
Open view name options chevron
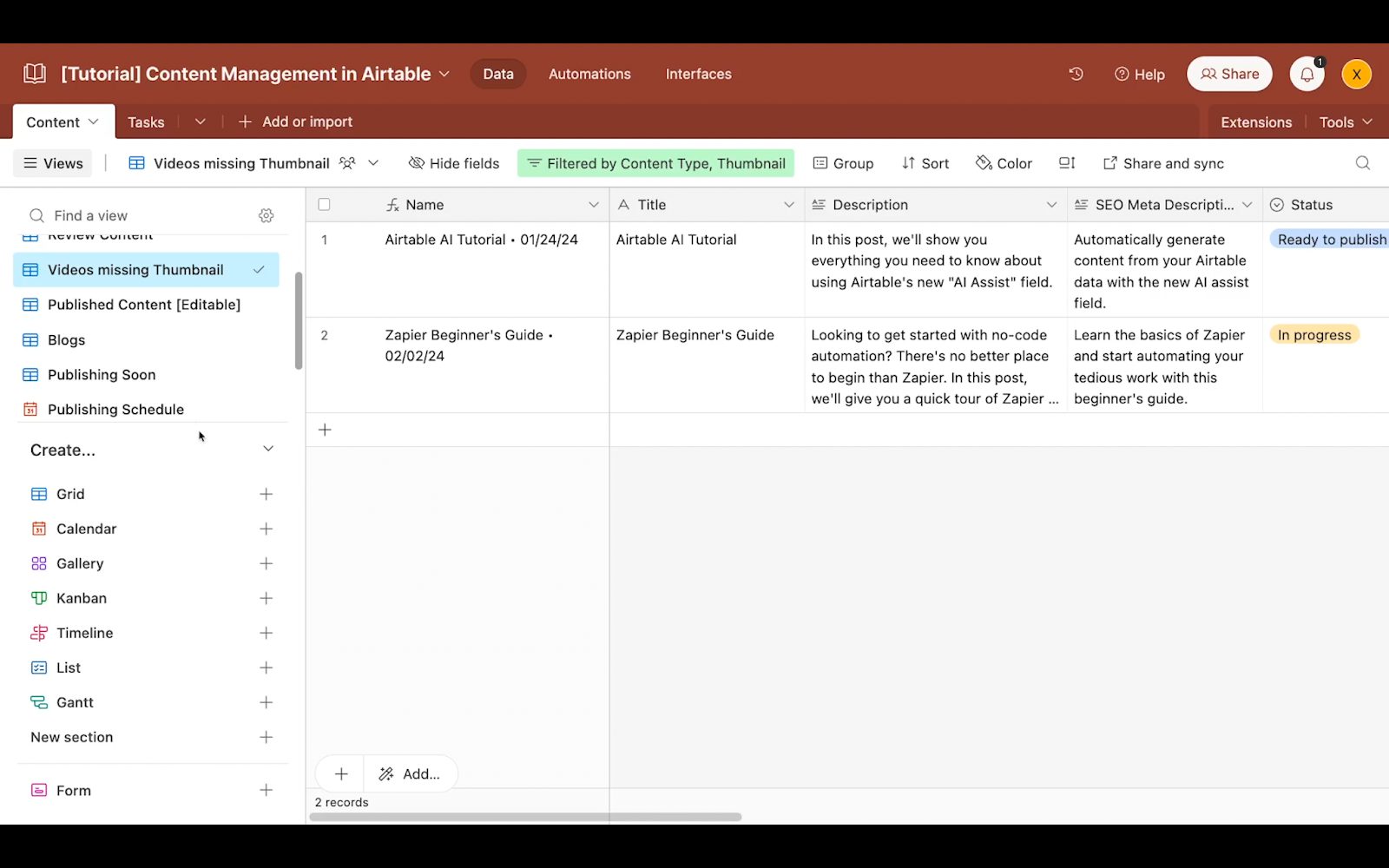coord(373,163)
